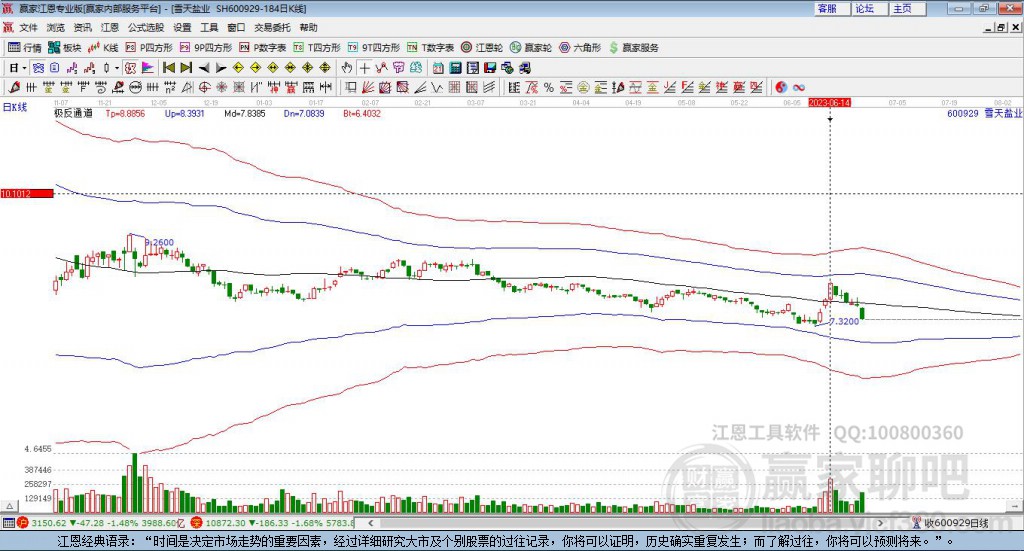Click the 收600929日线 status entry
Screen dimensions: 1024x551
point(951,523)
